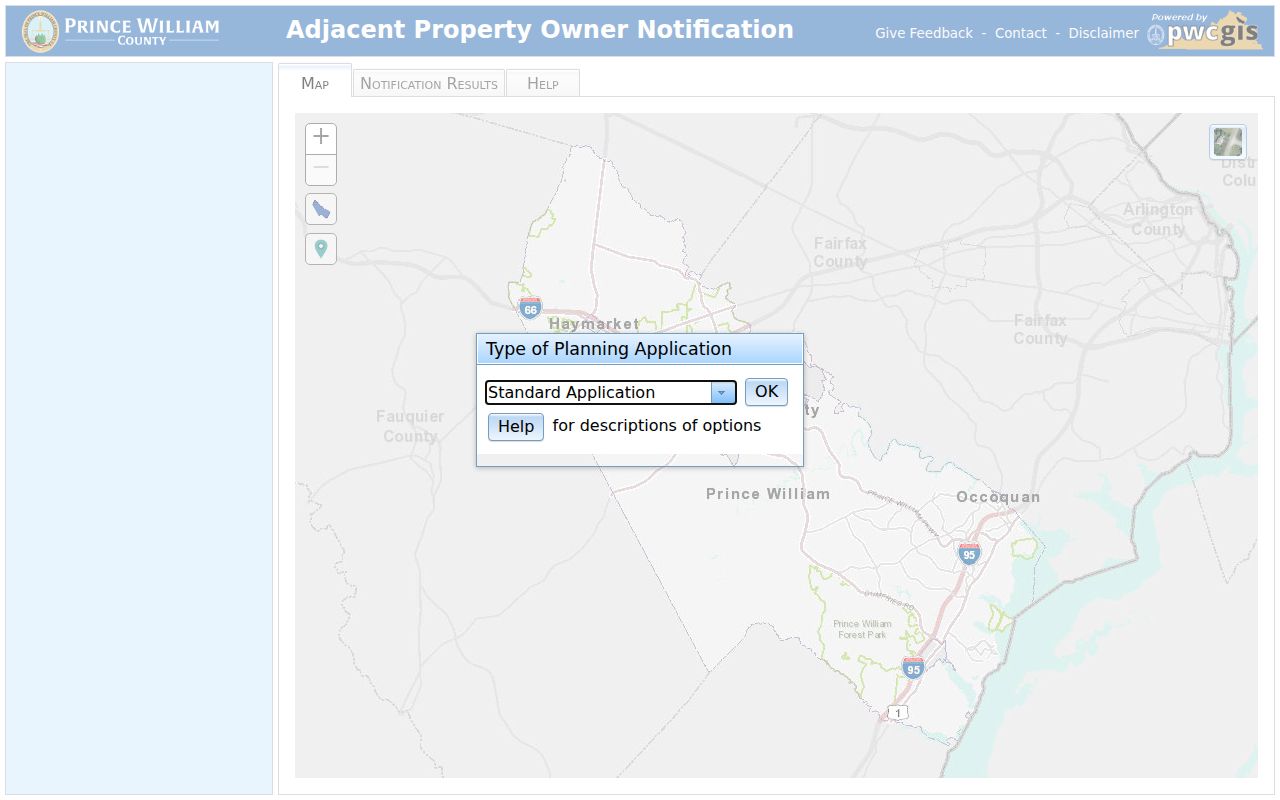
Task: Select the Prince William Forest Park label
Action: pyautogui.click(x=862, y=629)
